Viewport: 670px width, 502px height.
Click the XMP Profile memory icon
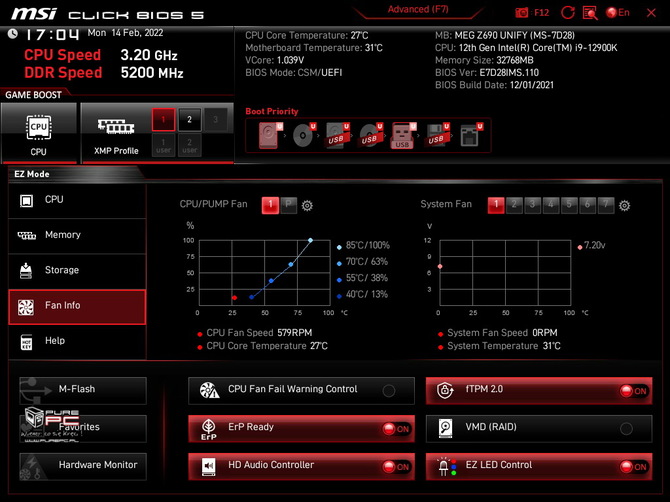pyautogui.click(x=116, y=126)
